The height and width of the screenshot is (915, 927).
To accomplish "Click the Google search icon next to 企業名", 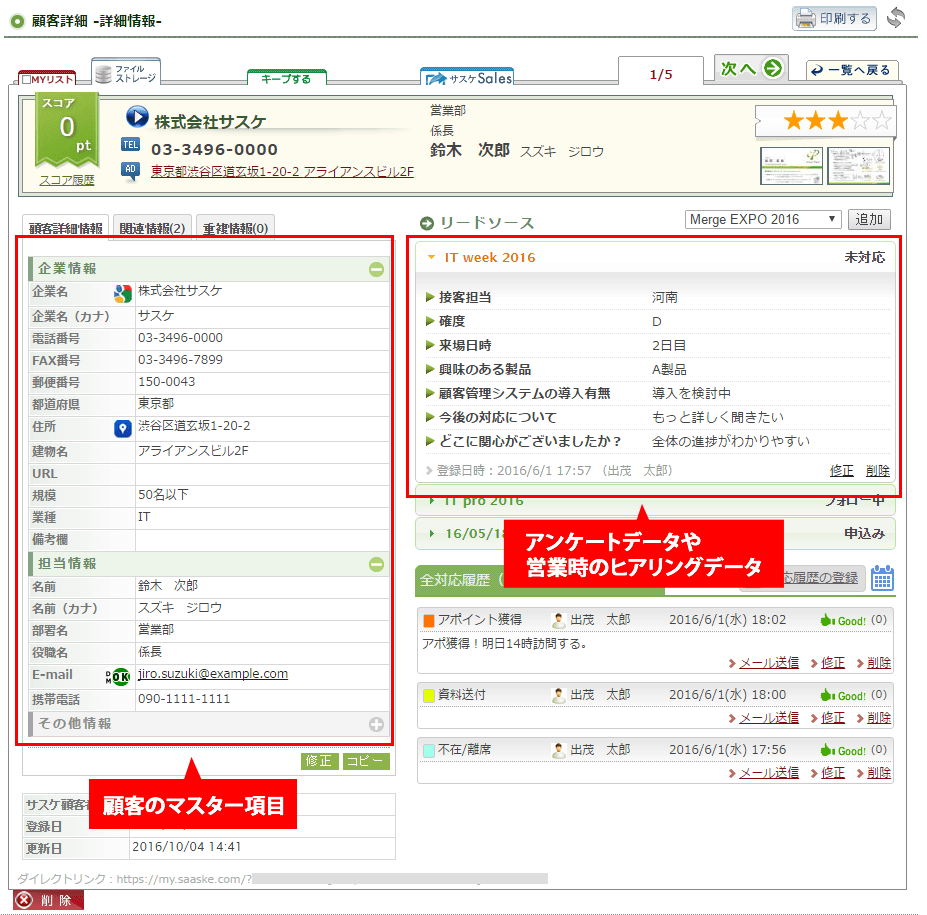I will [x=123, y=293].
